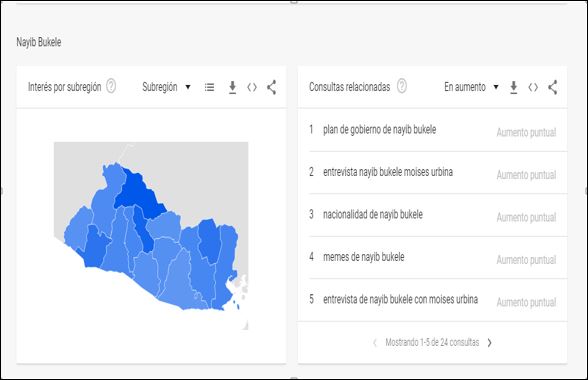Image resolution: width=588 pixels, height=380 pixels.
Task: Download the Interés por subregión data
Action: click(232, 87)
